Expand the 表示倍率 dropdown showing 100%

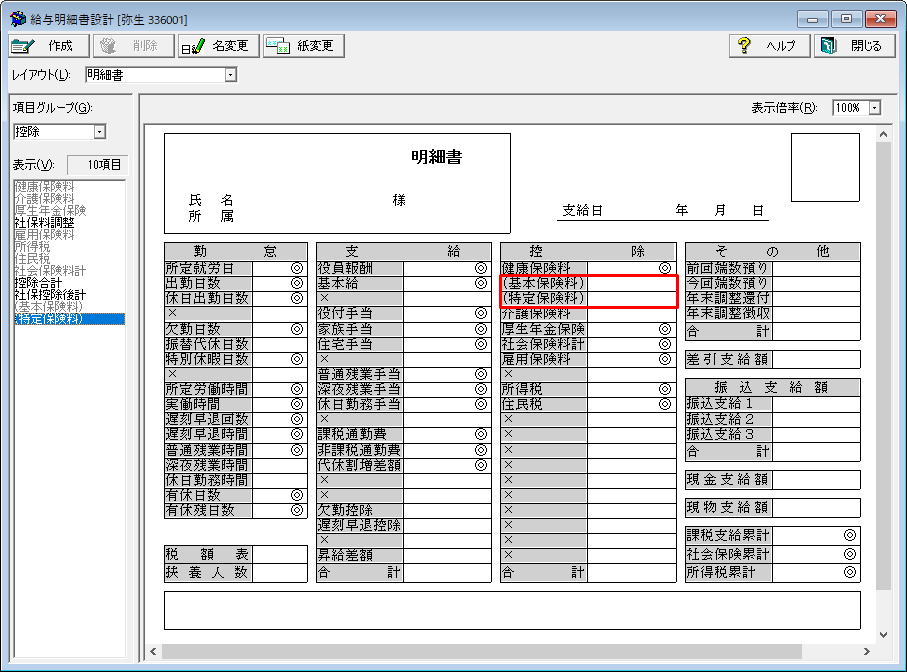click(x=875, y=108)
